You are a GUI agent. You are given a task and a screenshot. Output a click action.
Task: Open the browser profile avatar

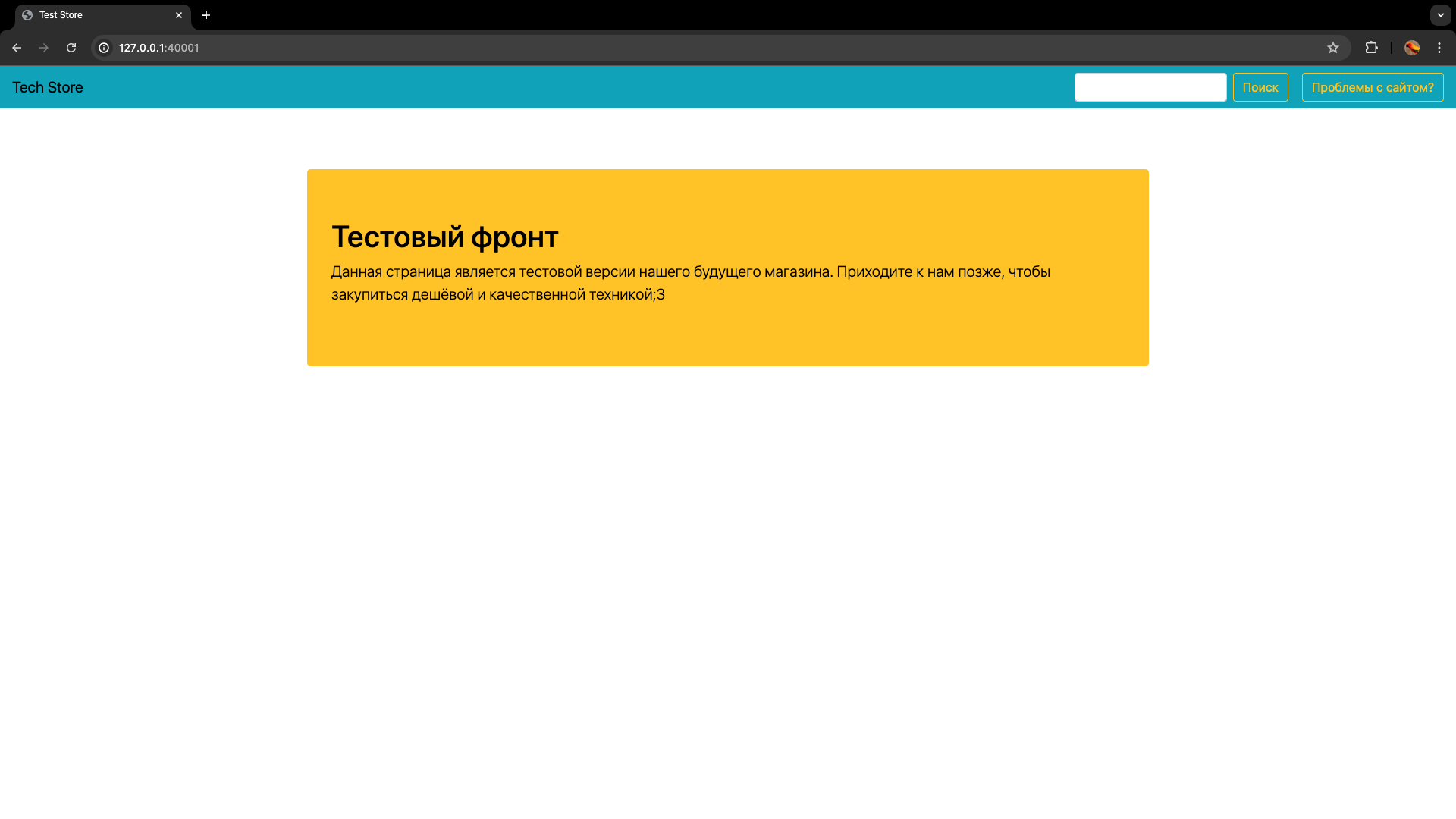(x=1412, y=48)
